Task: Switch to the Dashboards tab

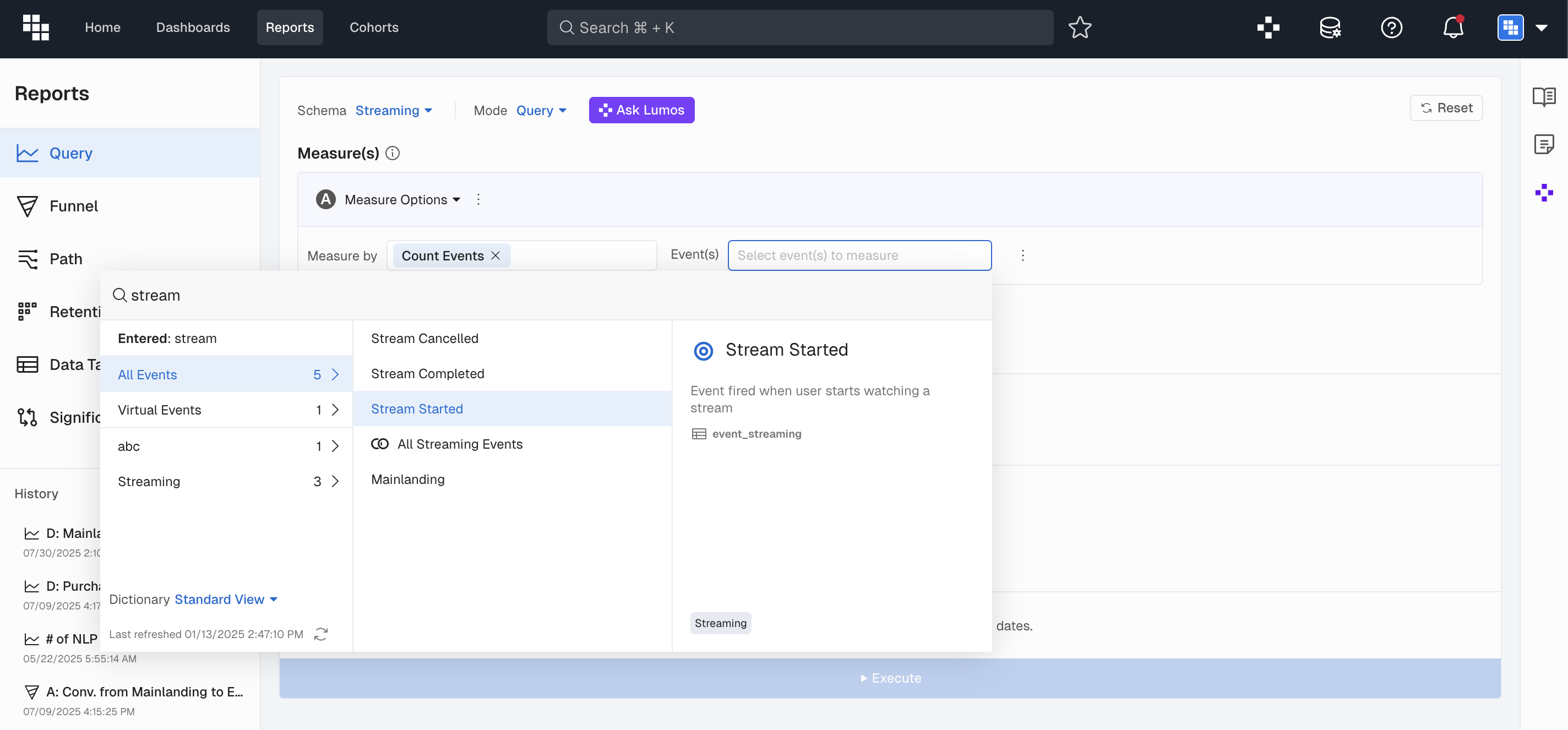Action: click(192, 28)
